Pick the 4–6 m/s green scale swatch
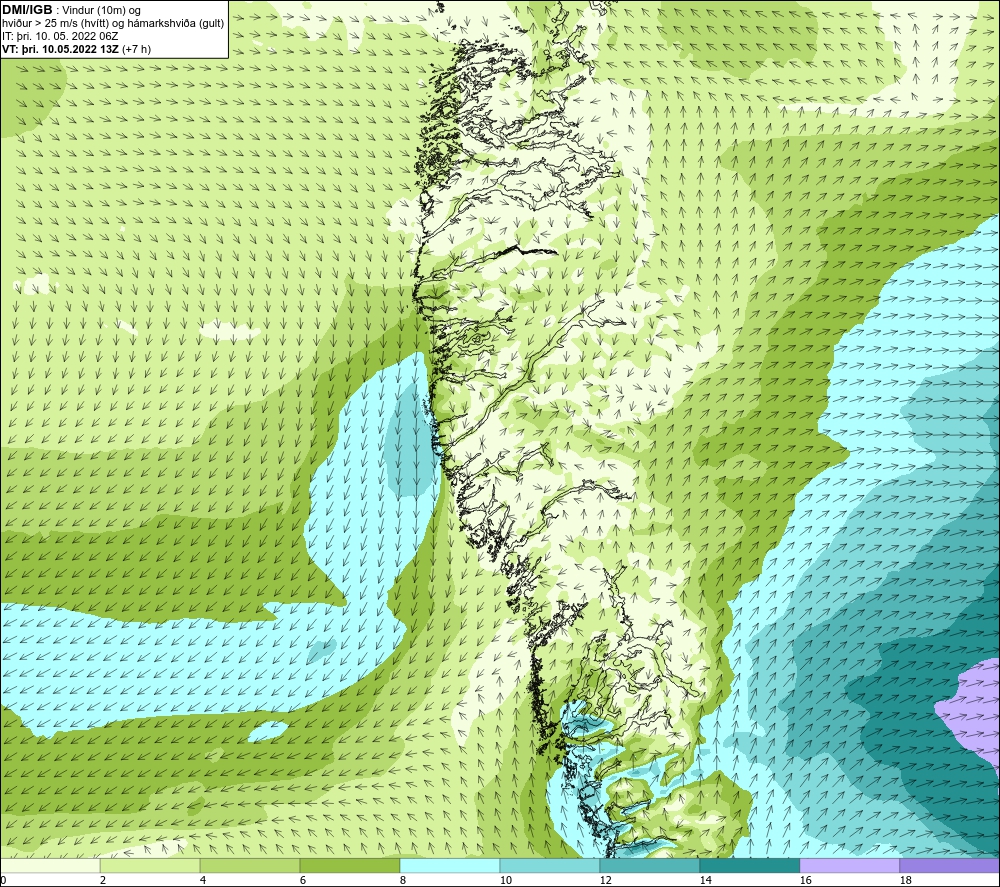Viewport: 1000px width, 887px height. [x=250, y=866]
